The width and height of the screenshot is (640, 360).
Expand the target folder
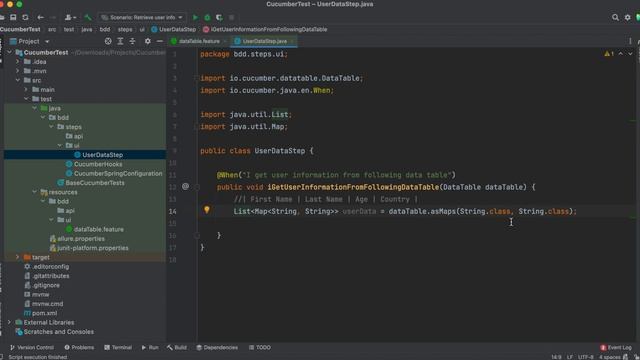(x=18, y=257)
